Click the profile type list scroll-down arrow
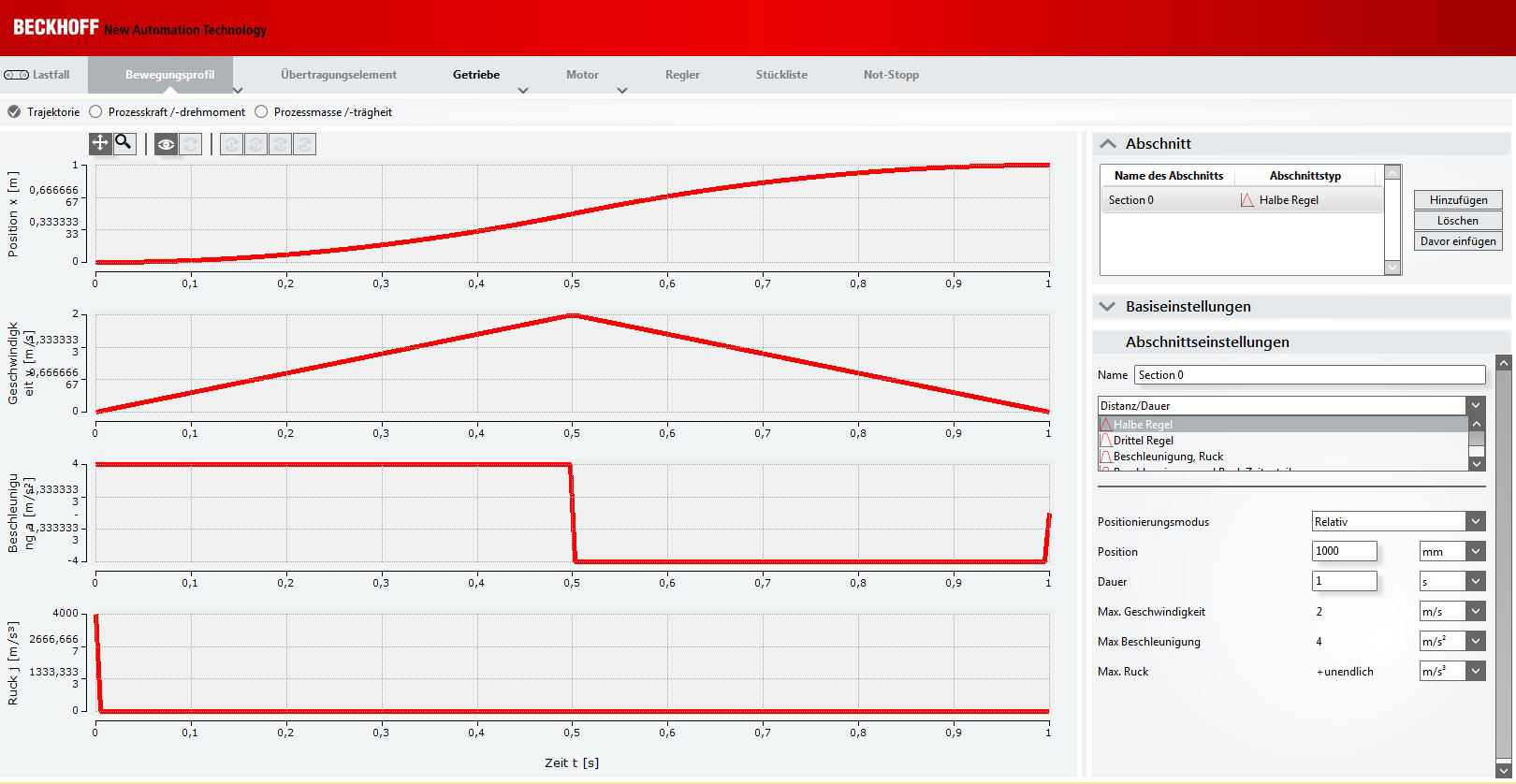1516x784 pixels. 1477,463
